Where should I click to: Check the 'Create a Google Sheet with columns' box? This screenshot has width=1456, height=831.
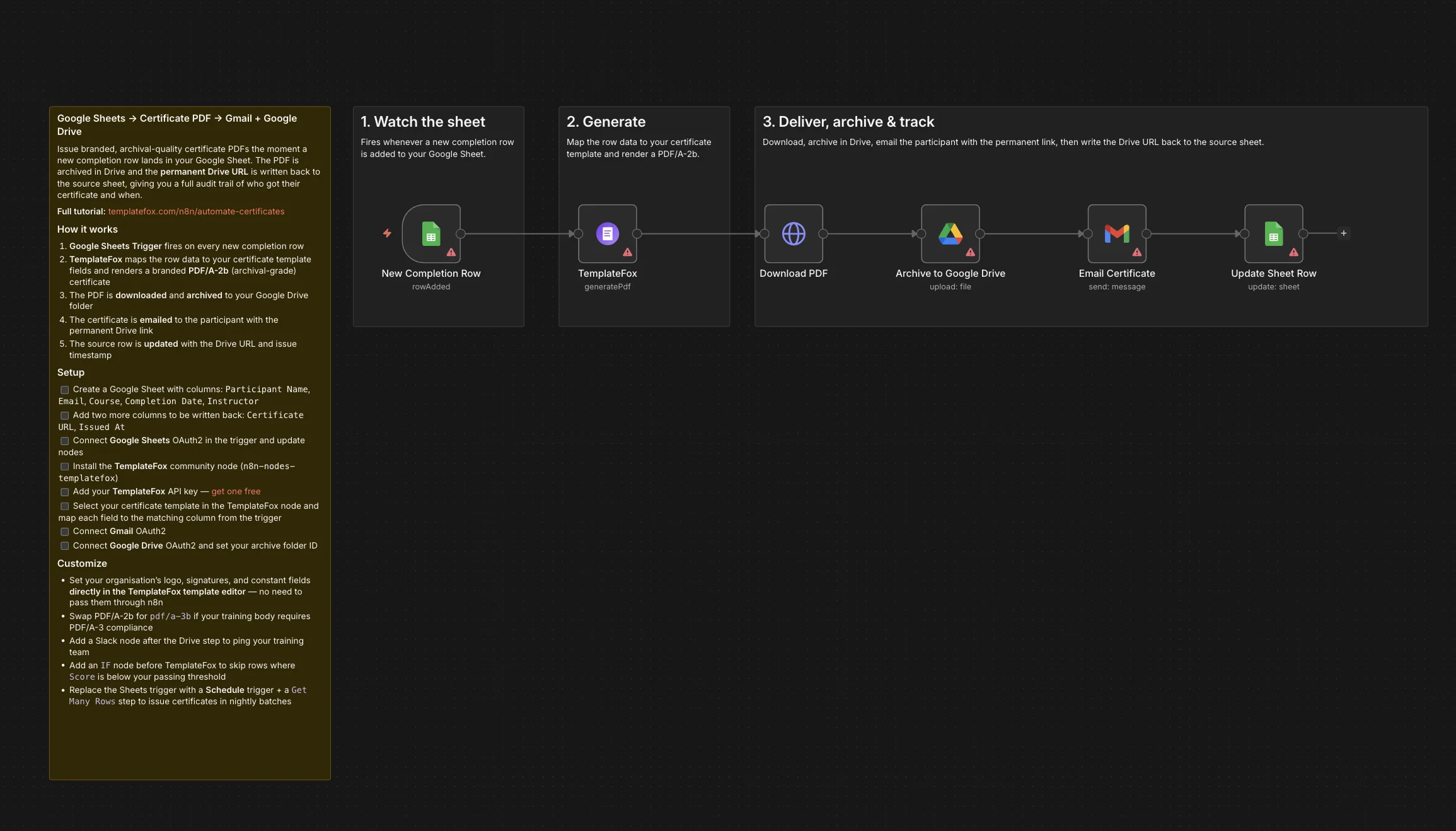64,390
